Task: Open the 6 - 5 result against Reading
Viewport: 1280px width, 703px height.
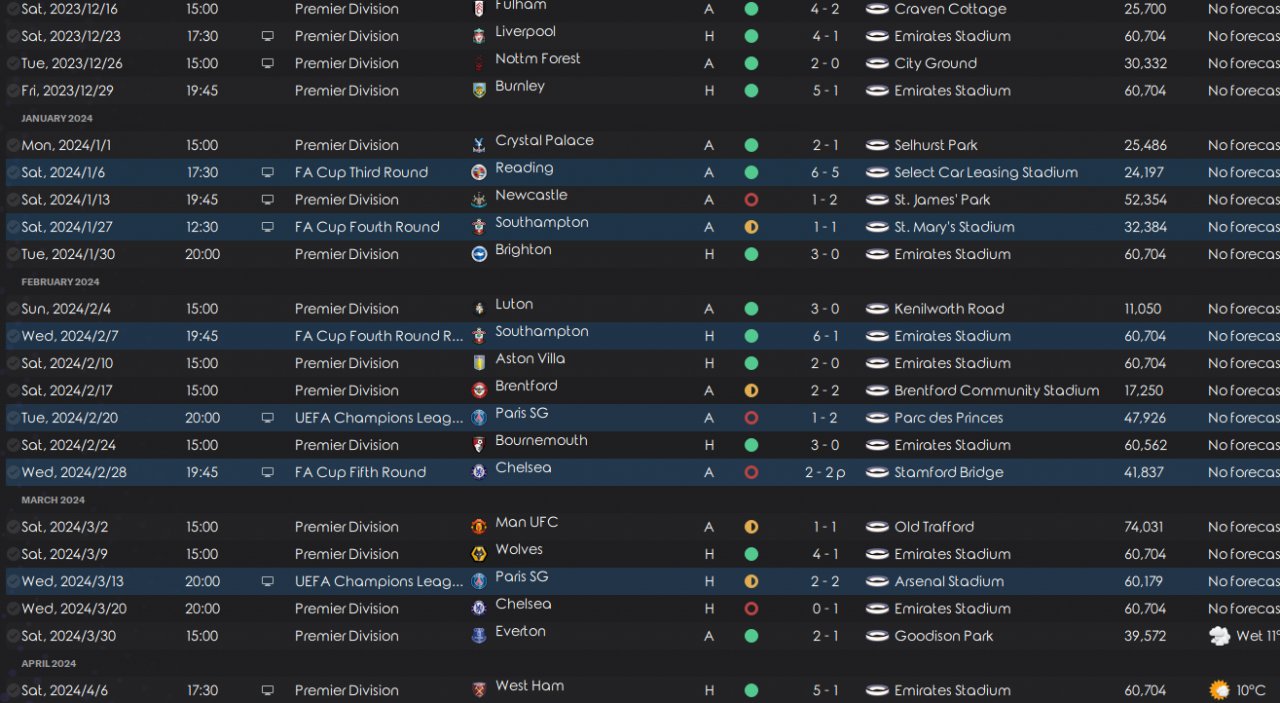Action: click(x=825, y=173)
